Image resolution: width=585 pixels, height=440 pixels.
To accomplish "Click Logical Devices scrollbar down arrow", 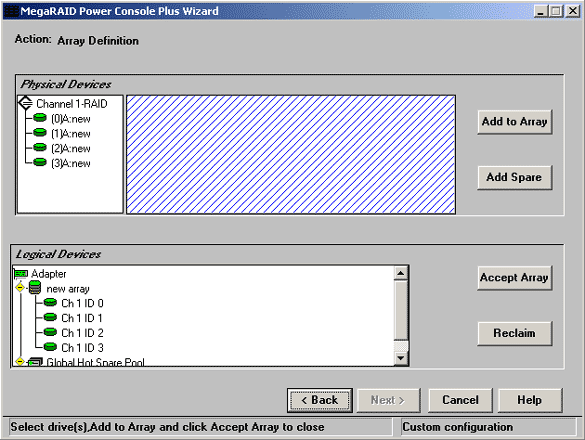I will pos(401,358).
